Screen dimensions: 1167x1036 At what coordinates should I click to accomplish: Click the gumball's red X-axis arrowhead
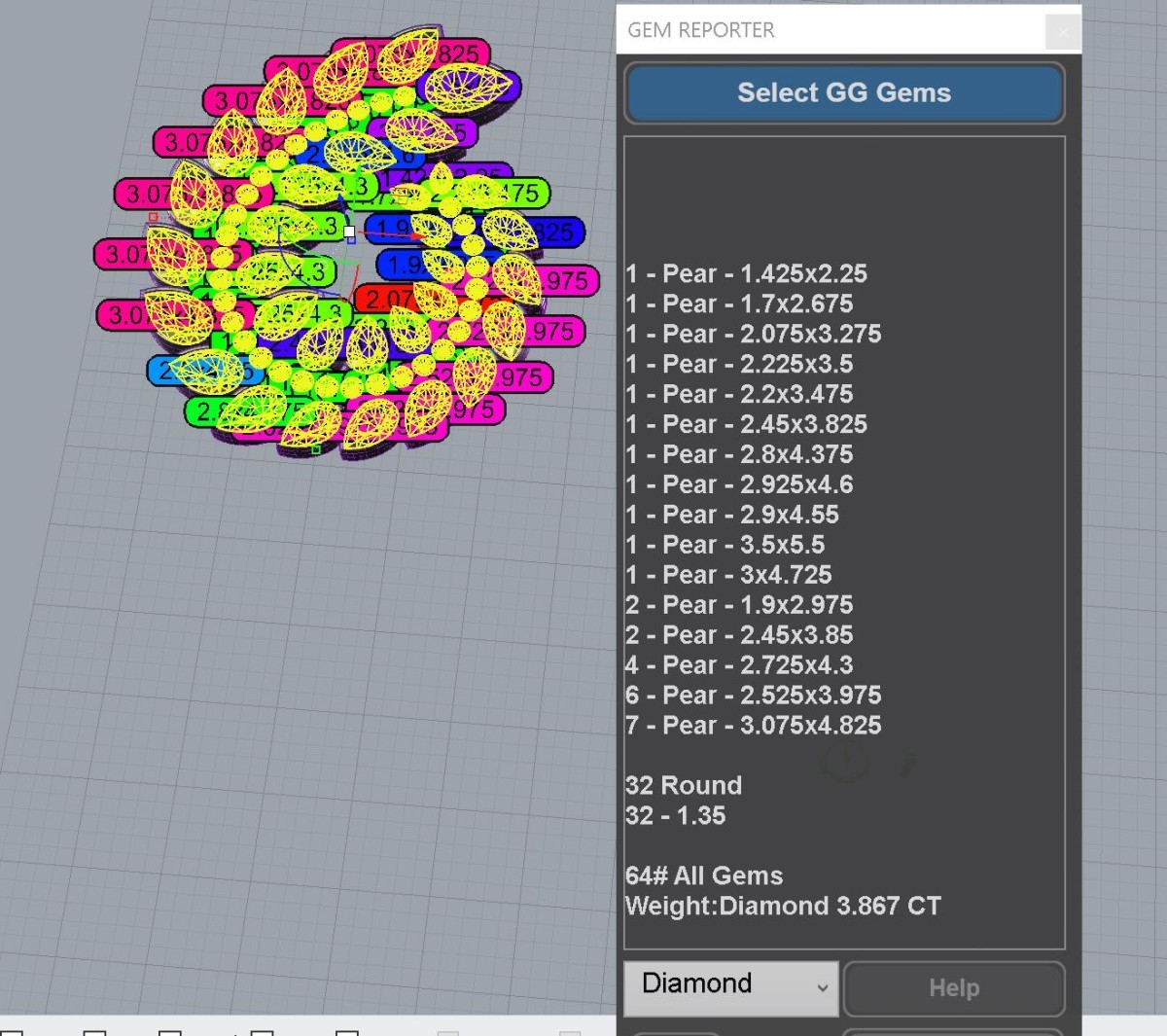(x=418, y=235)
